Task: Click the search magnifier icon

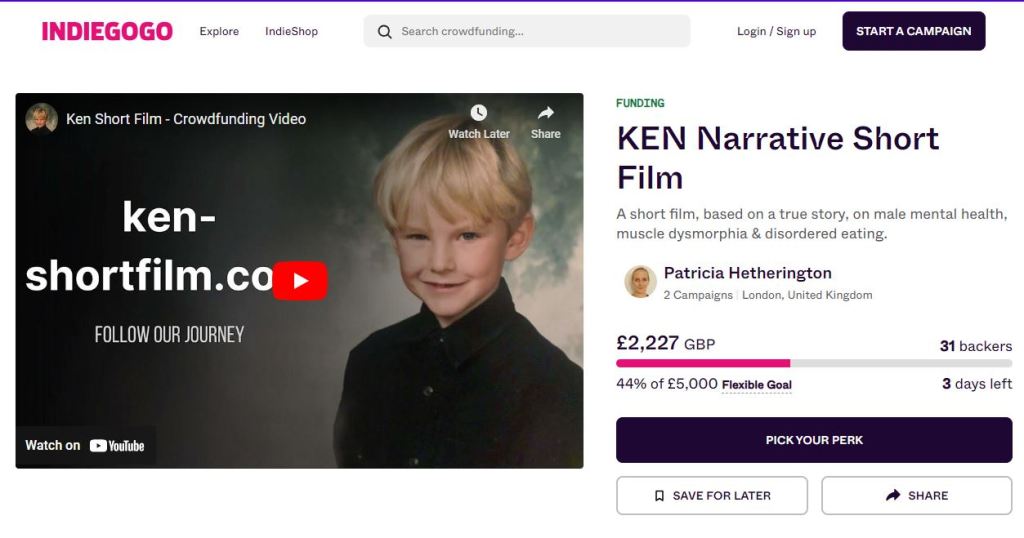Action: [x=385, y=32]
